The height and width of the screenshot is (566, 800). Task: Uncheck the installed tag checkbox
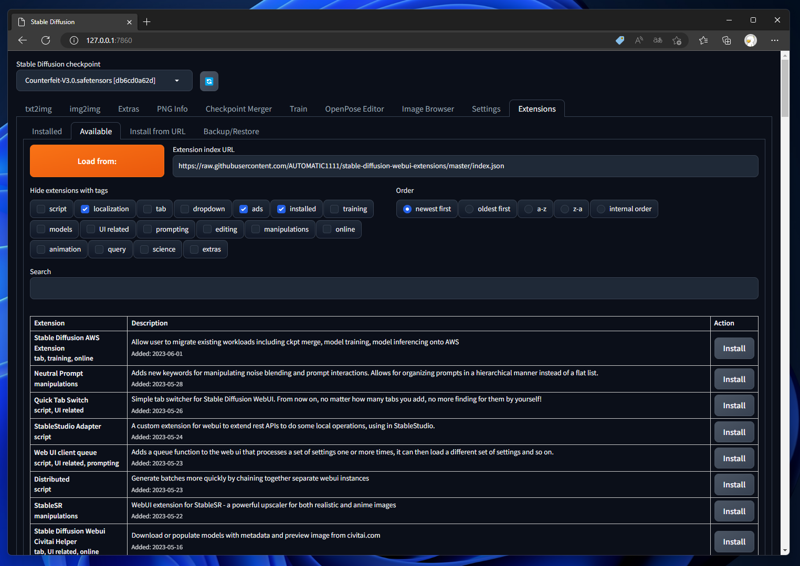tap(281, 209)
